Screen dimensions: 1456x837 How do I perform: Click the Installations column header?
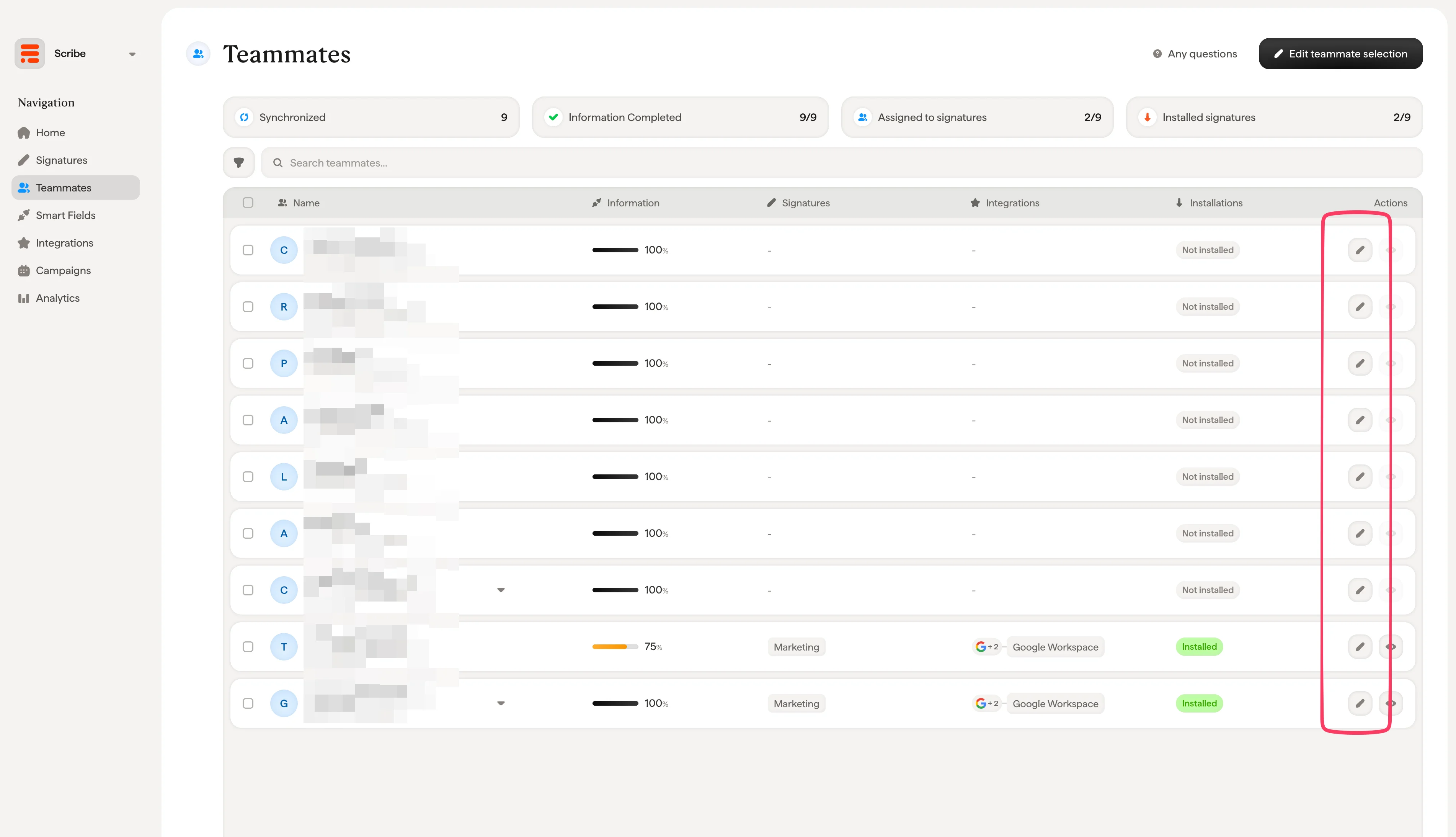click(1209, 203)
